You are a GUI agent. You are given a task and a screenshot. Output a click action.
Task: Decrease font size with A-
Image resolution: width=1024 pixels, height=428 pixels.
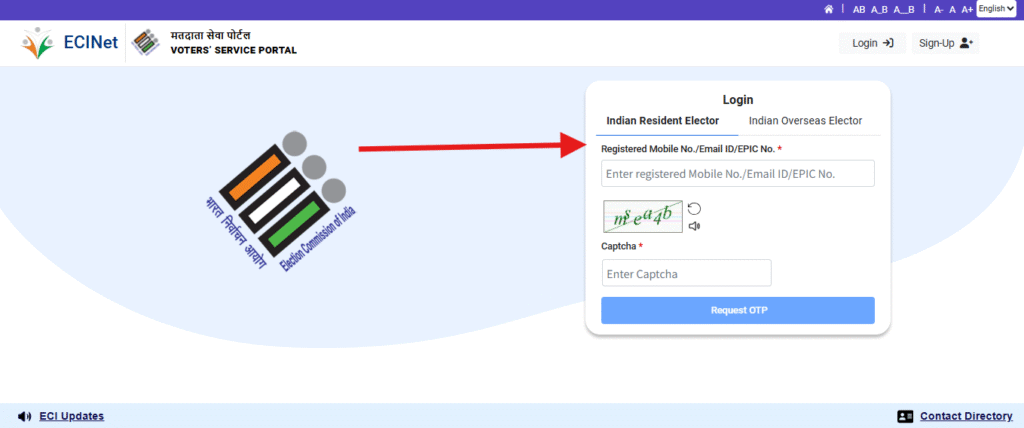click(x=939, y=9)
